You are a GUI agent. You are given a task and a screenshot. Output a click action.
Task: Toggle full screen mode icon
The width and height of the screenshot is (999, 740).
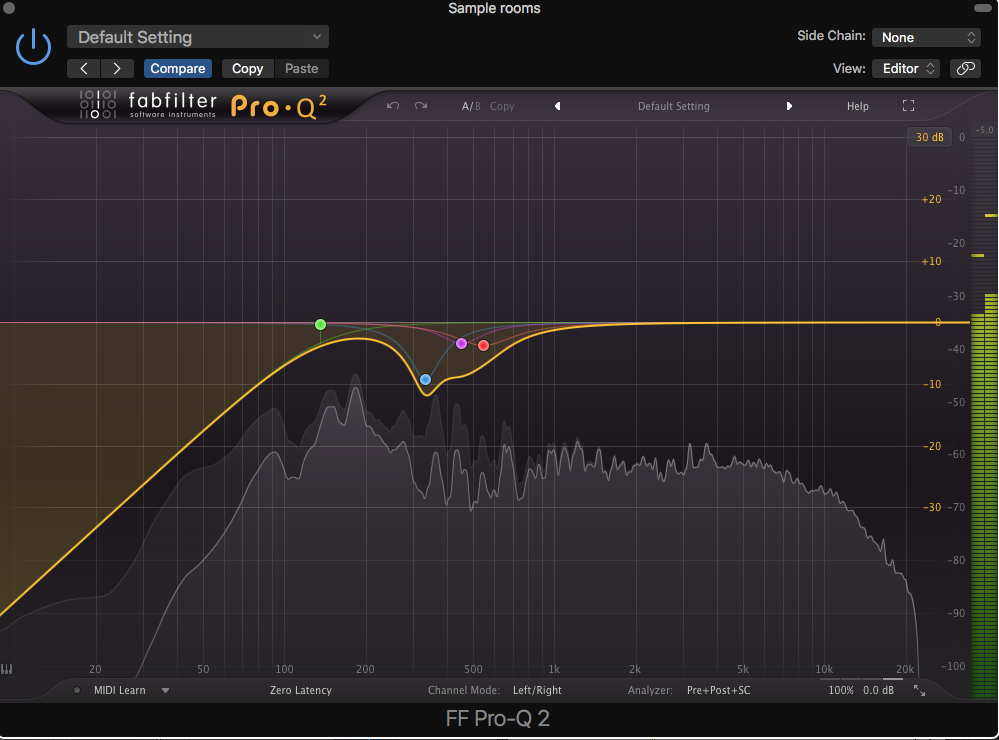pyautogui.click(x=909, y=106)
